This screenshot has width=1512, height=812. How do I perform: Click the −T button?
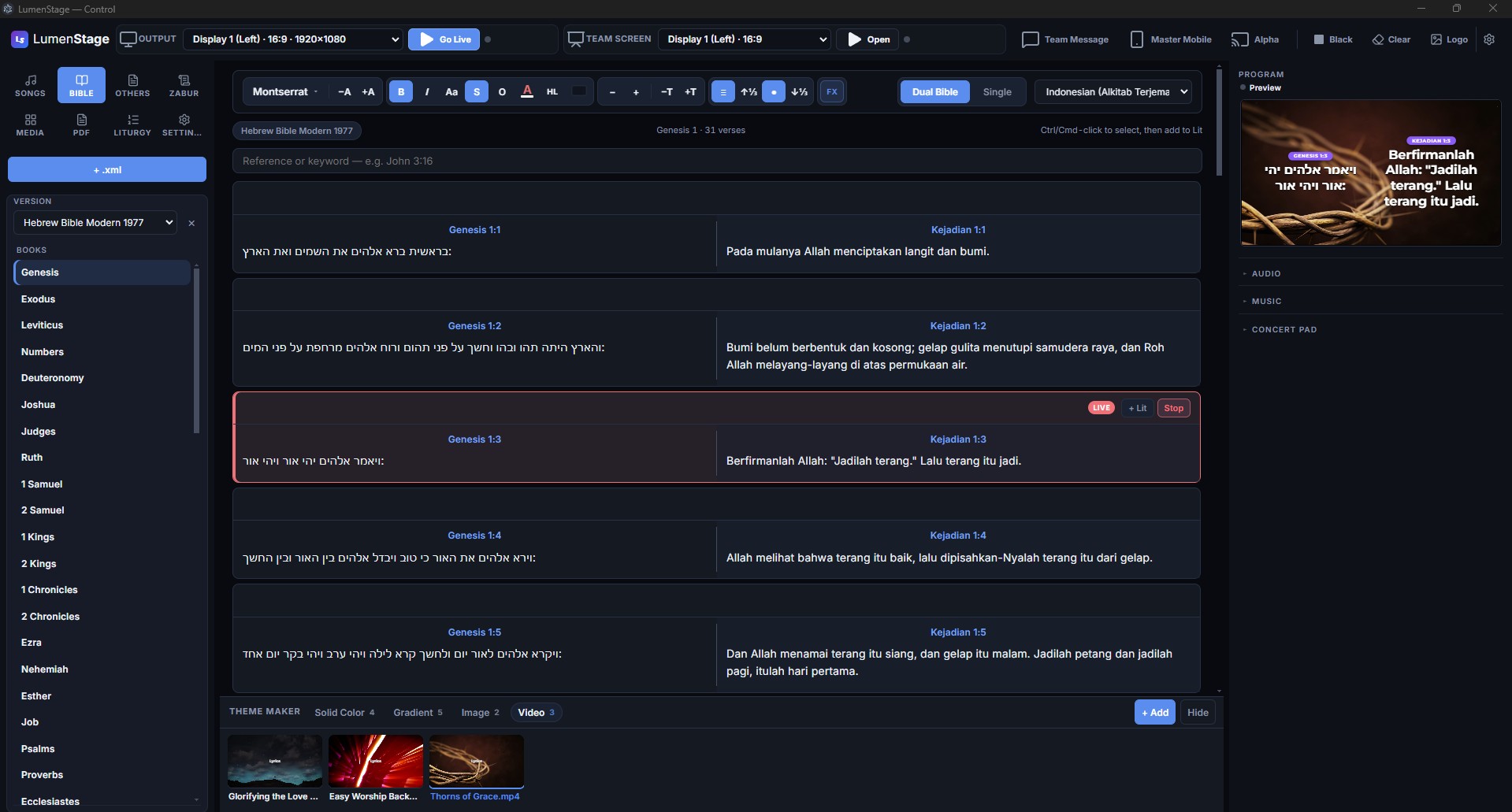(667, 92)
